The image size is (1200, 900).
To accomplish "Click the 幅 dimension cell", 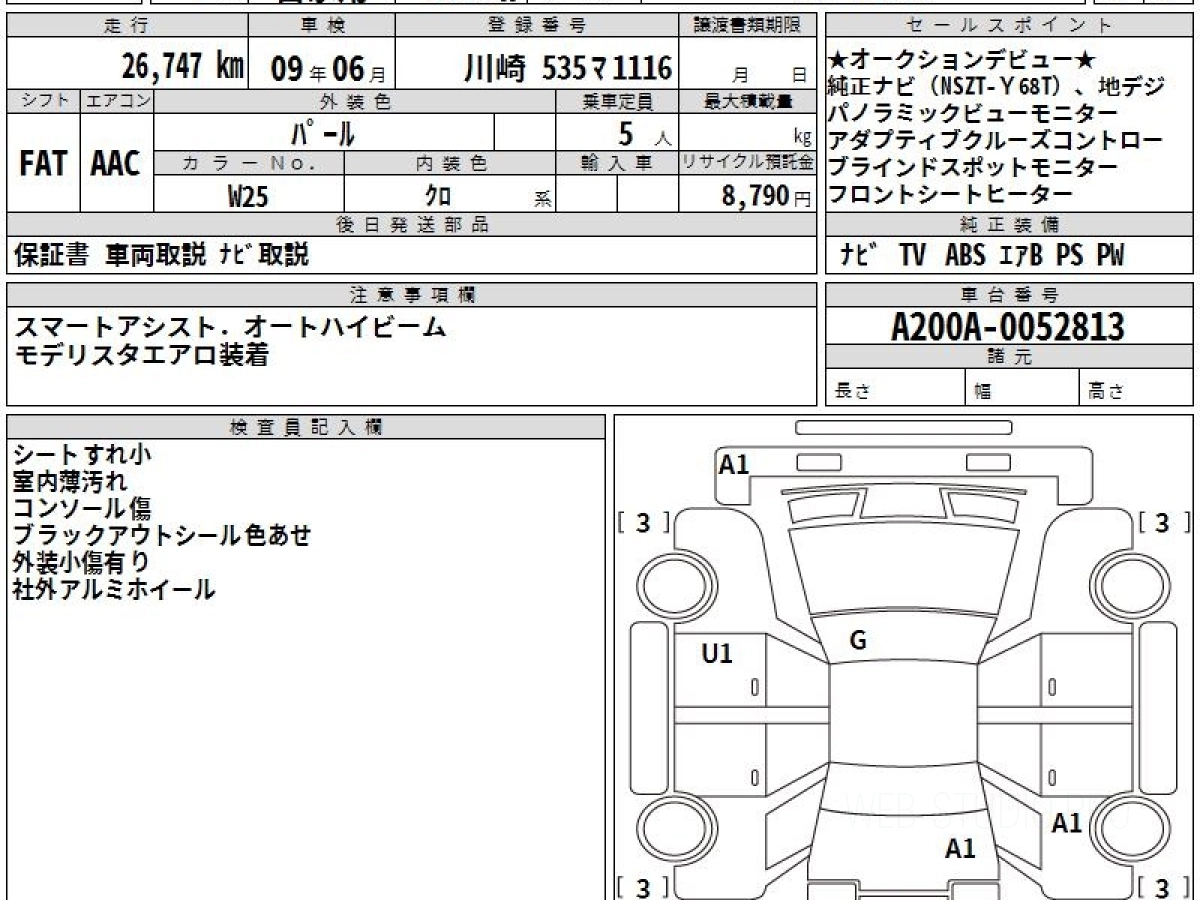I will pyautogui.click(x=1021, y=388).
